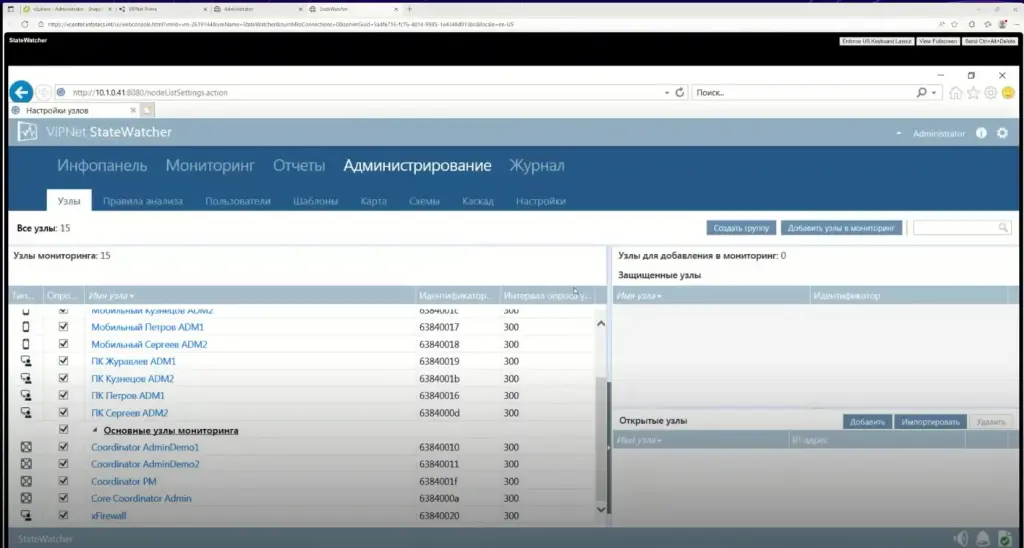Open the info icon next to Administrator
This screenshot has width=1024, height=548.
[x=981, y=133]
